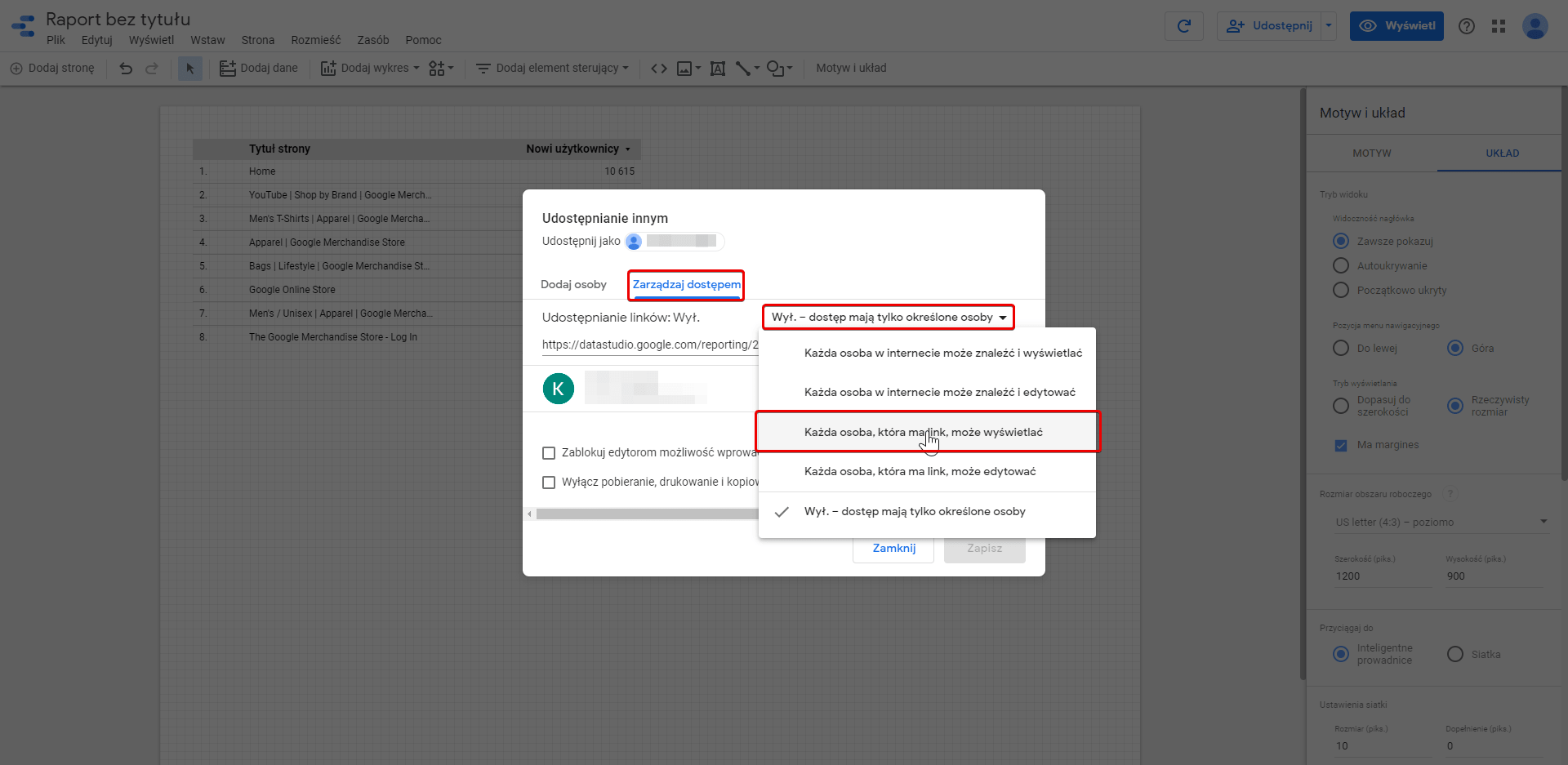The width and height of the screenshot is (1568, 765).
Task: Choose anyone on internet can edit option
Action: pos(927,392)
